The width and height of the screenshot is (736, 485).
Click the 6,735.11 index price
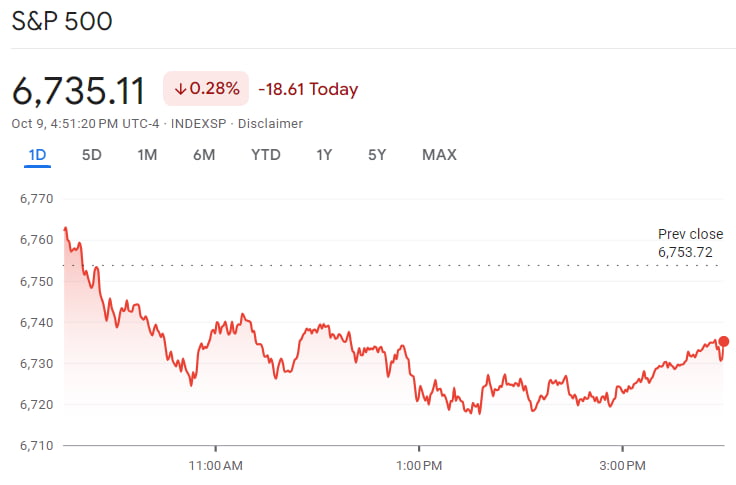[x=79, y=90]
